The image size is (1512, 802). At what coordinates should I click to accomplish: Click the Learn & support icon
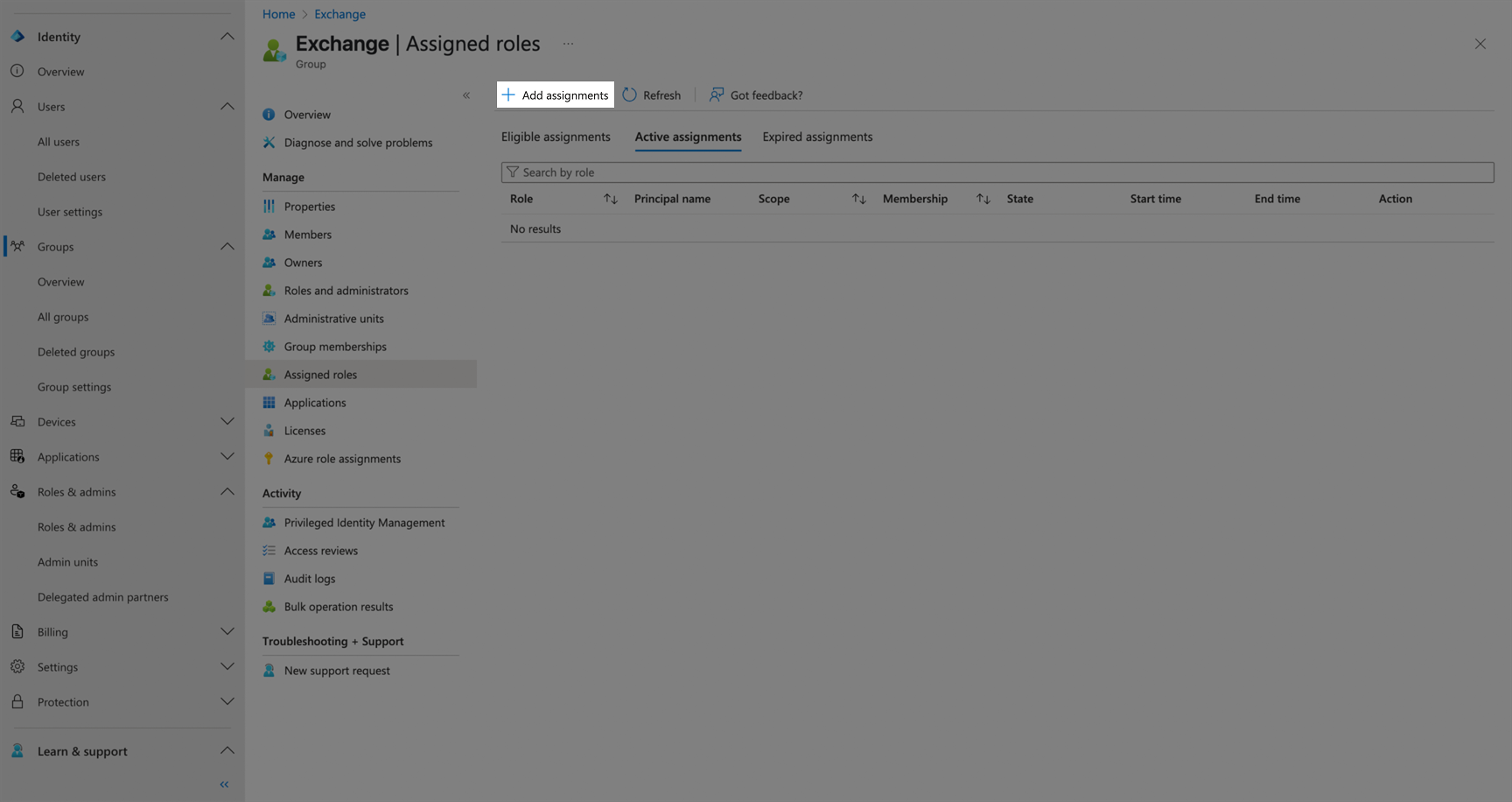(x=17, y=750)
